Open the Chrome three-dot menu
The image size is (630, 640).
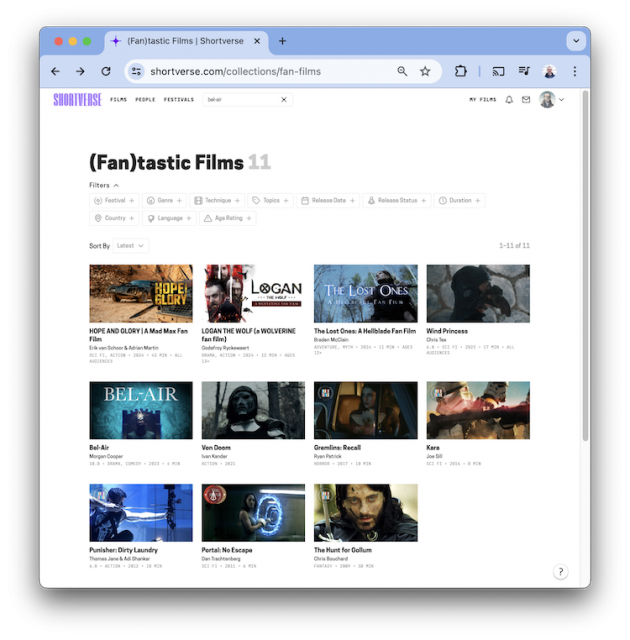point(575,71)
